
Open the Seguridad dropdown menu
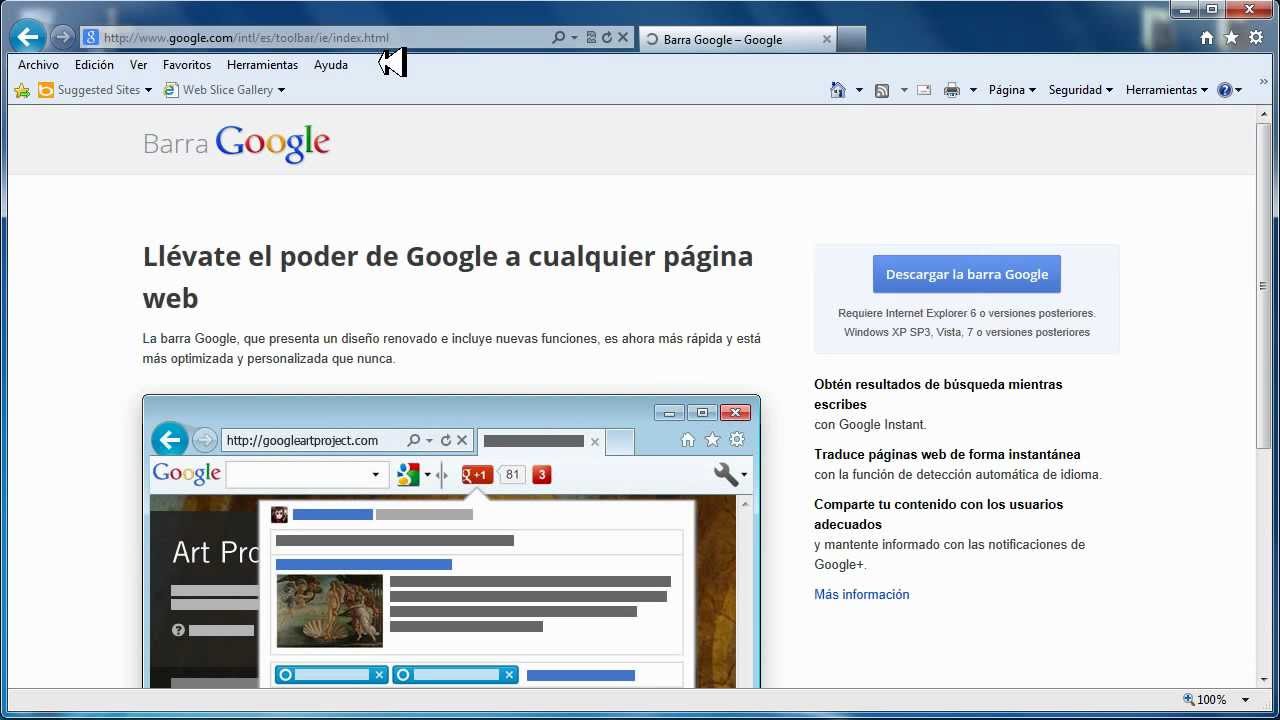[x=1081, y=90]
